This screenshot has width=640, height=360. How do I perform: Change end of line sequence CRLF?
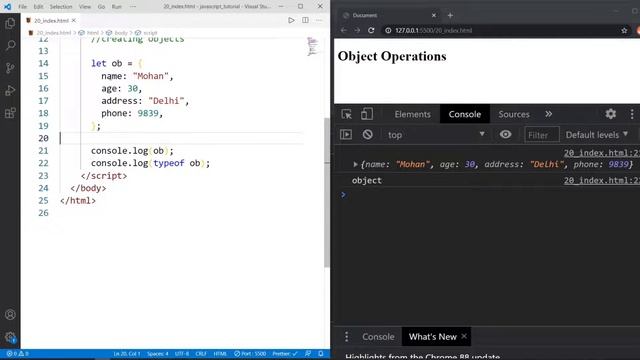[x=201, y=354]
